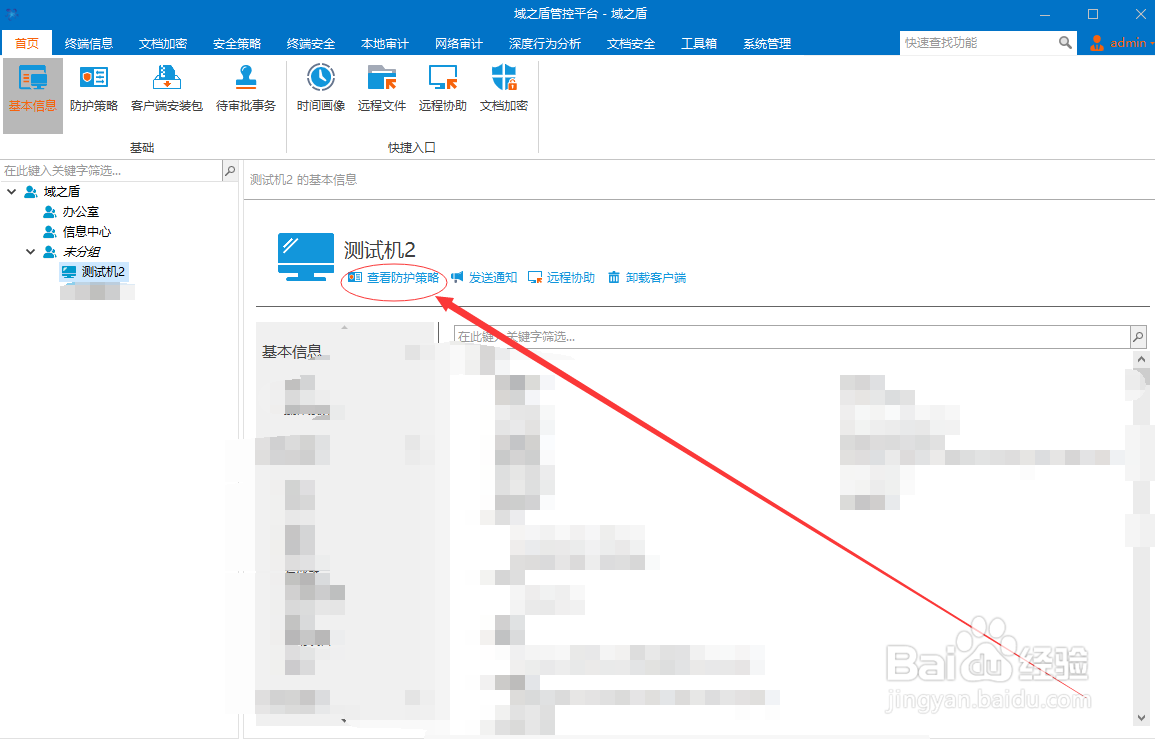Select the 域之盾 root node

(52, 192)
